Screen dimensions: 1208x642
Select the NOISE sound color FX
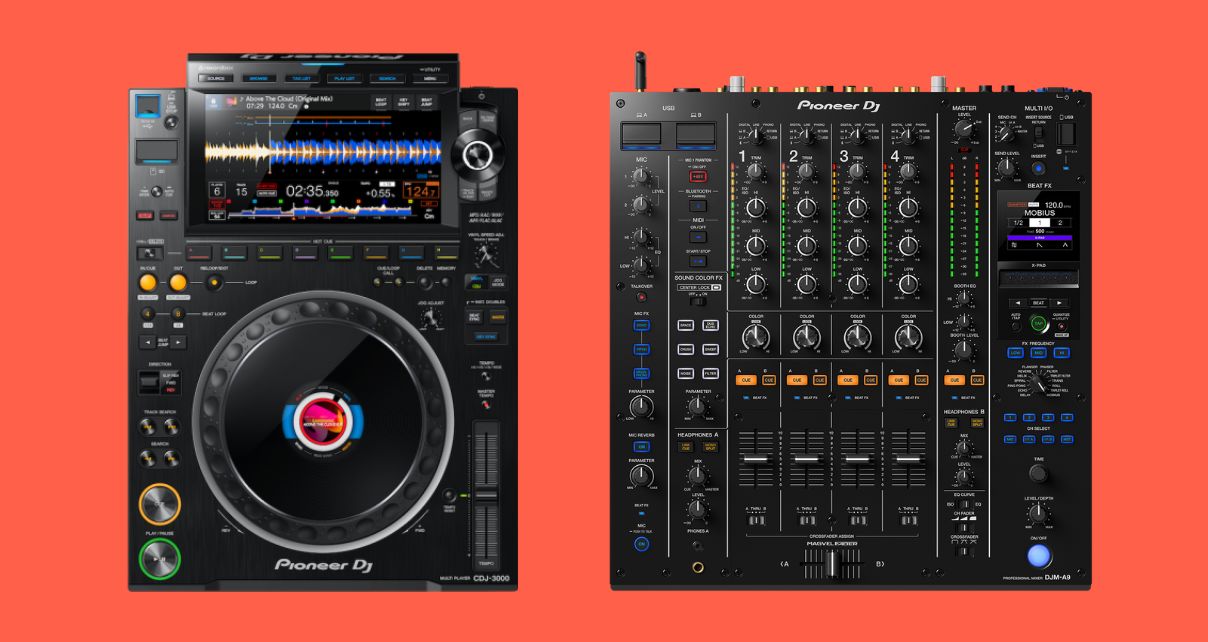pos(686,373)
